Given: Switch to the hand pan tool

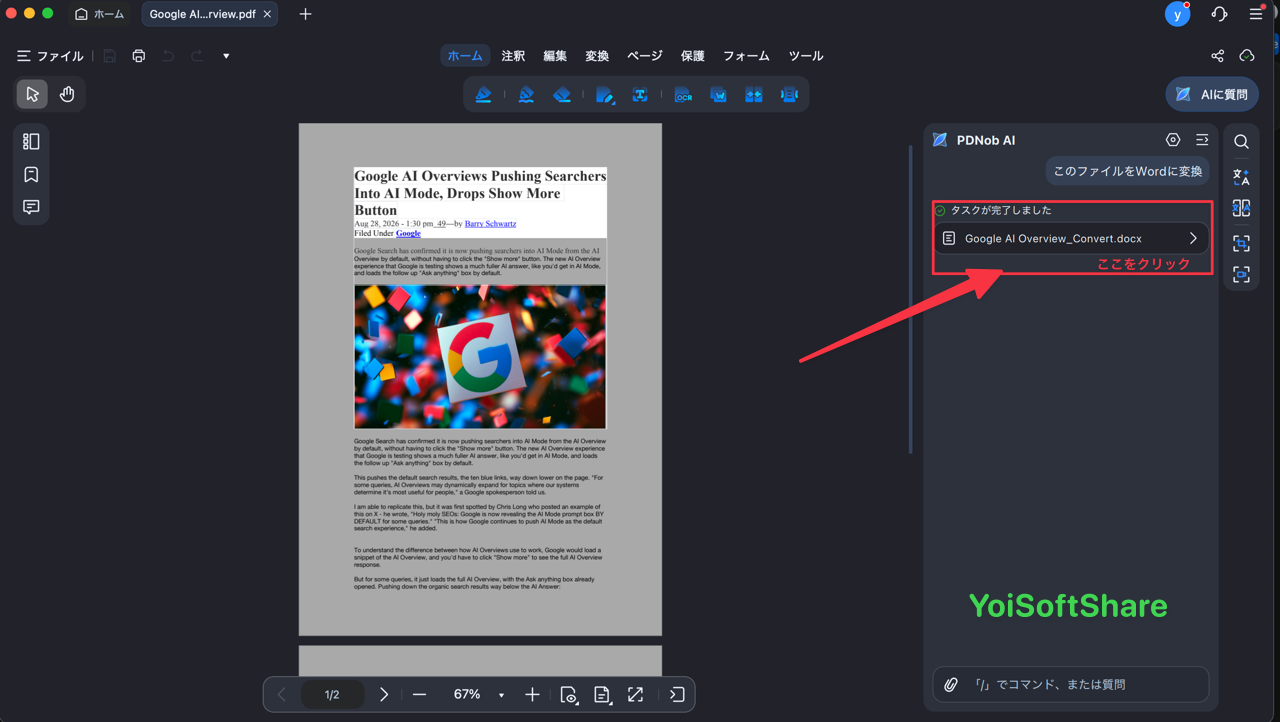Looking at the screenshot, I should (67, 94).
